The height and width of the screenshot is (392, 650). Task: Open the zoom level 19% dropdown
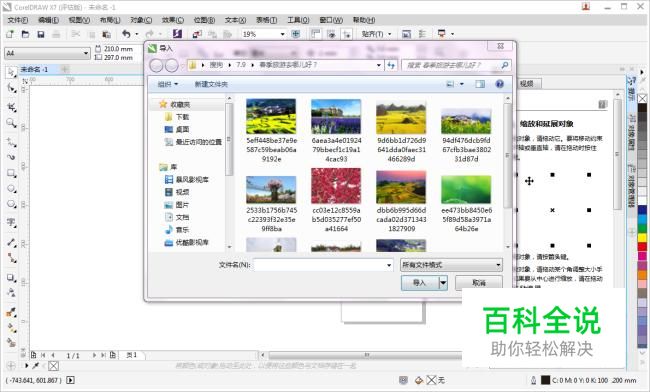pyautogui.click(x=282, y=34)
